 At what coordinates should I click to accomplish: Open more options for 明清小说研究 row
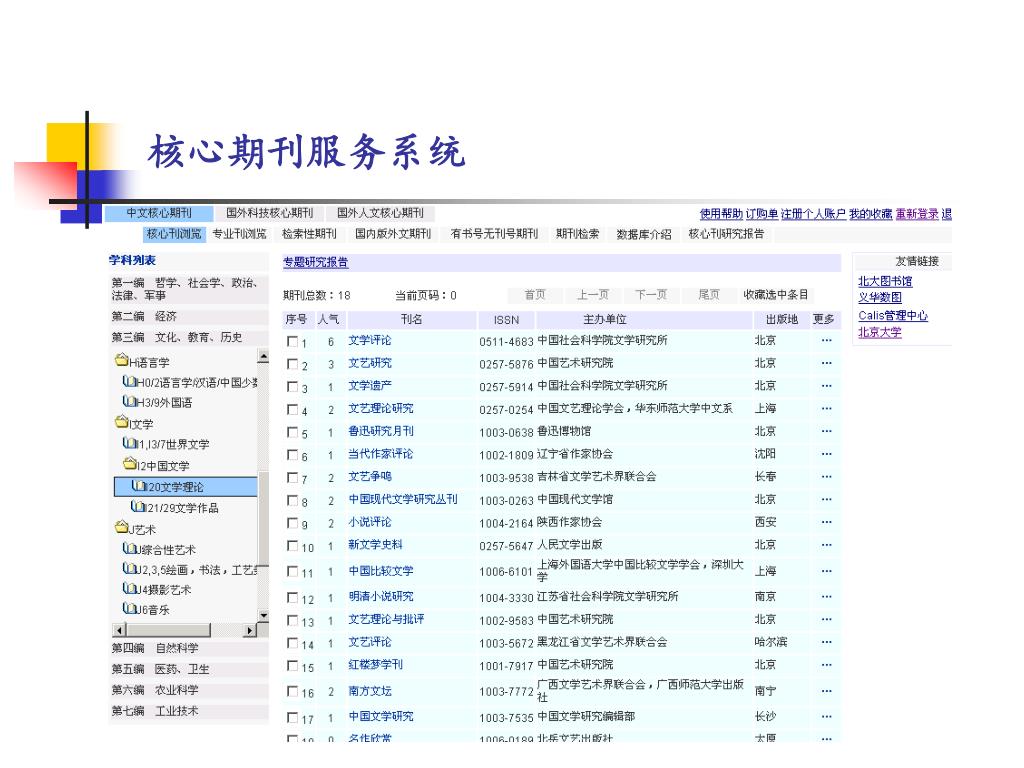click(826, 596)
